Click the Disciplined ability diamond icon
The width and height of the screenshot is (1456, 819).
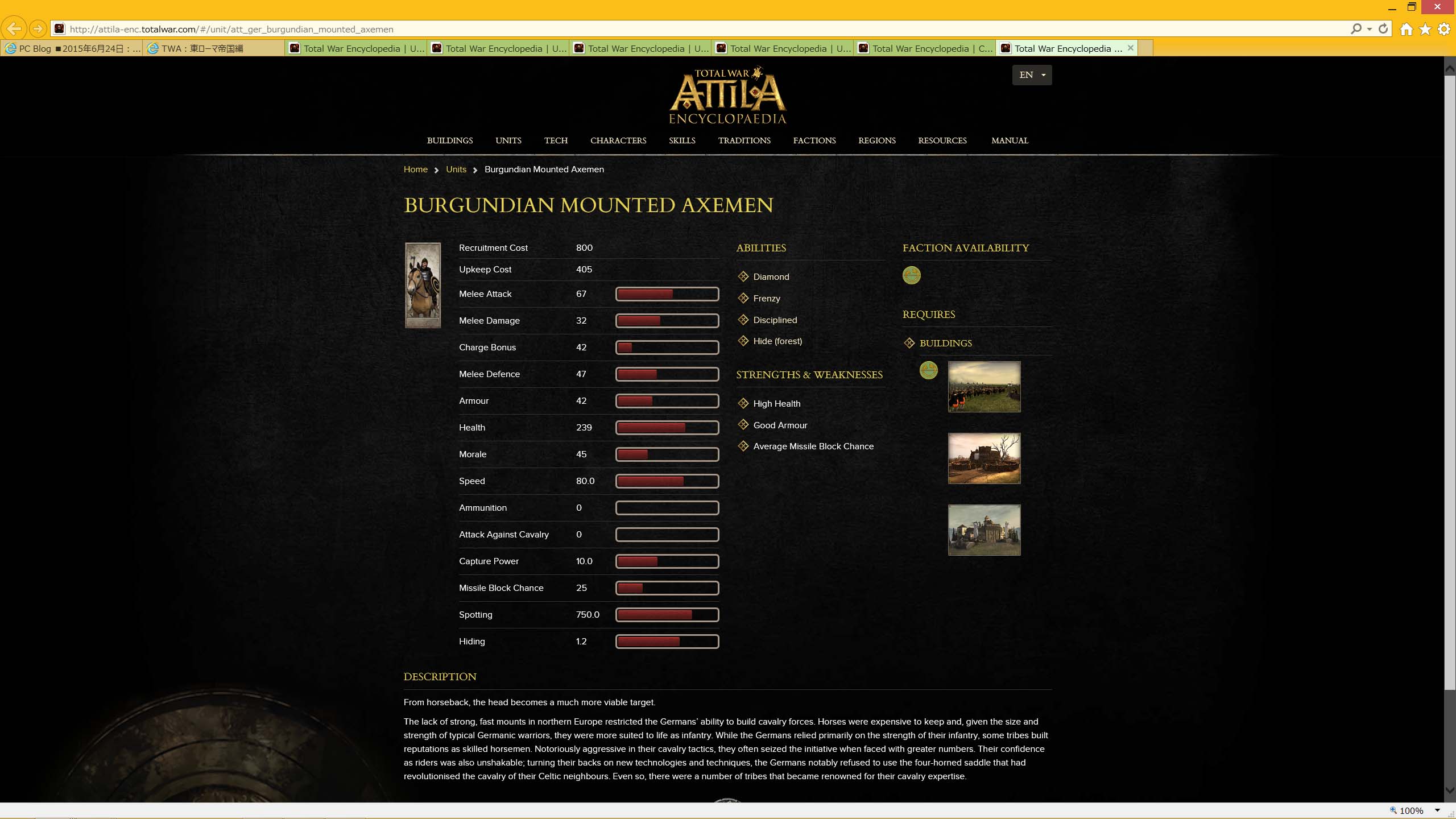(743, 320)
